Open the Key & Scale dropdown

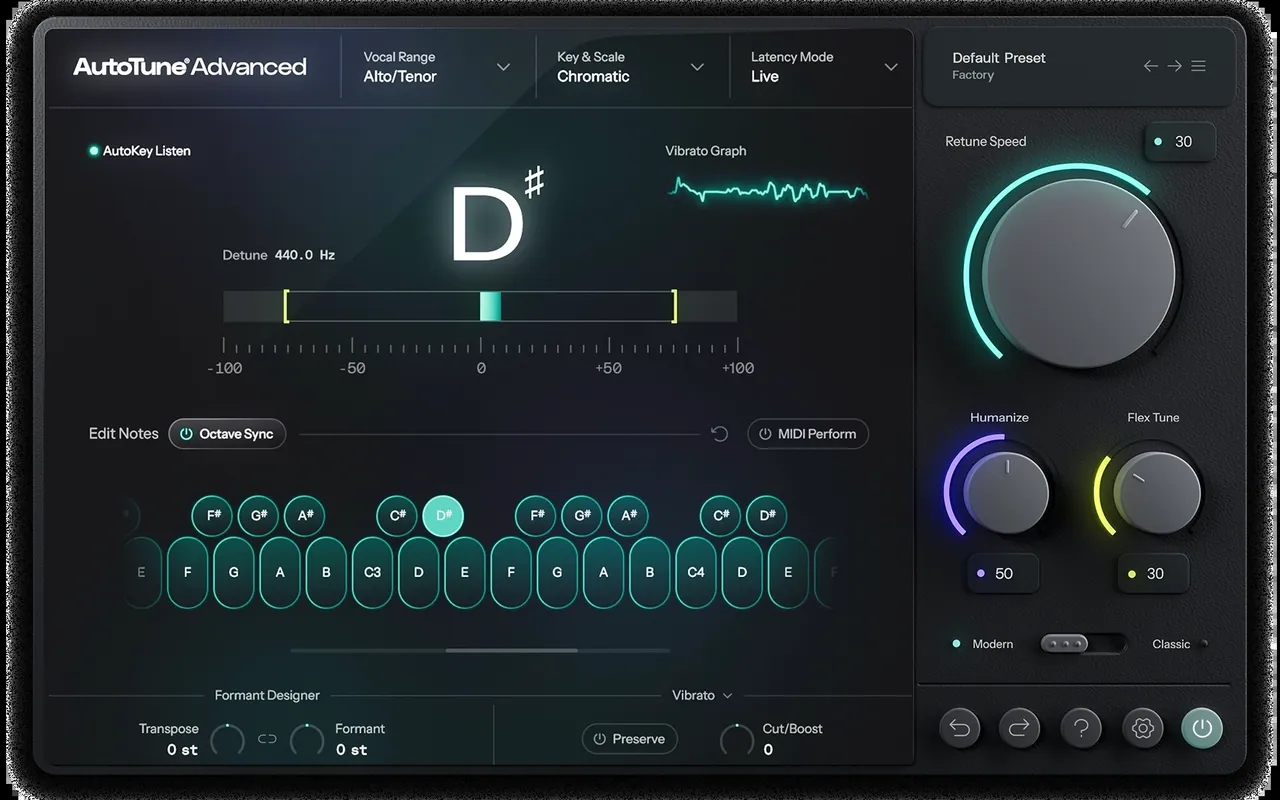(x=631, y=67)
